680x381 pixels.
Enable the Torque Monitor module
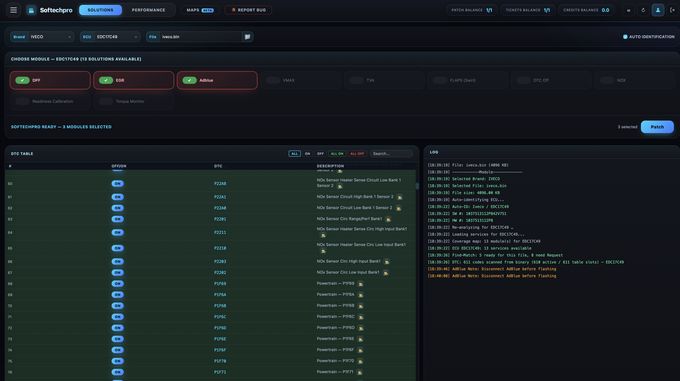(x=106, y=101)
